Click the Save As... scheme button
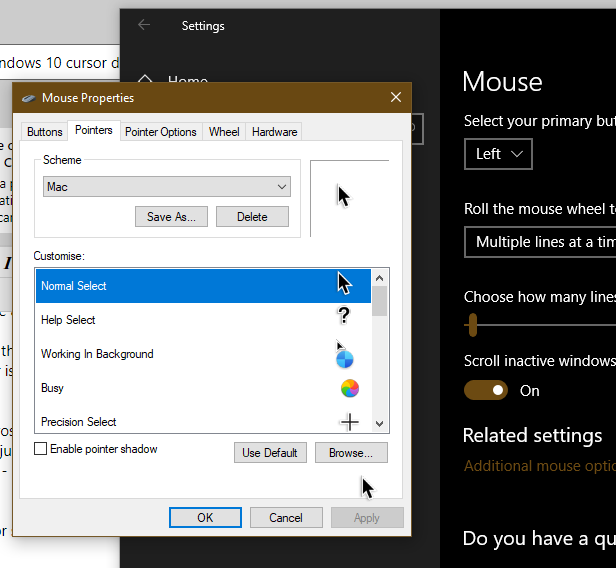 [x=171, y=217]
